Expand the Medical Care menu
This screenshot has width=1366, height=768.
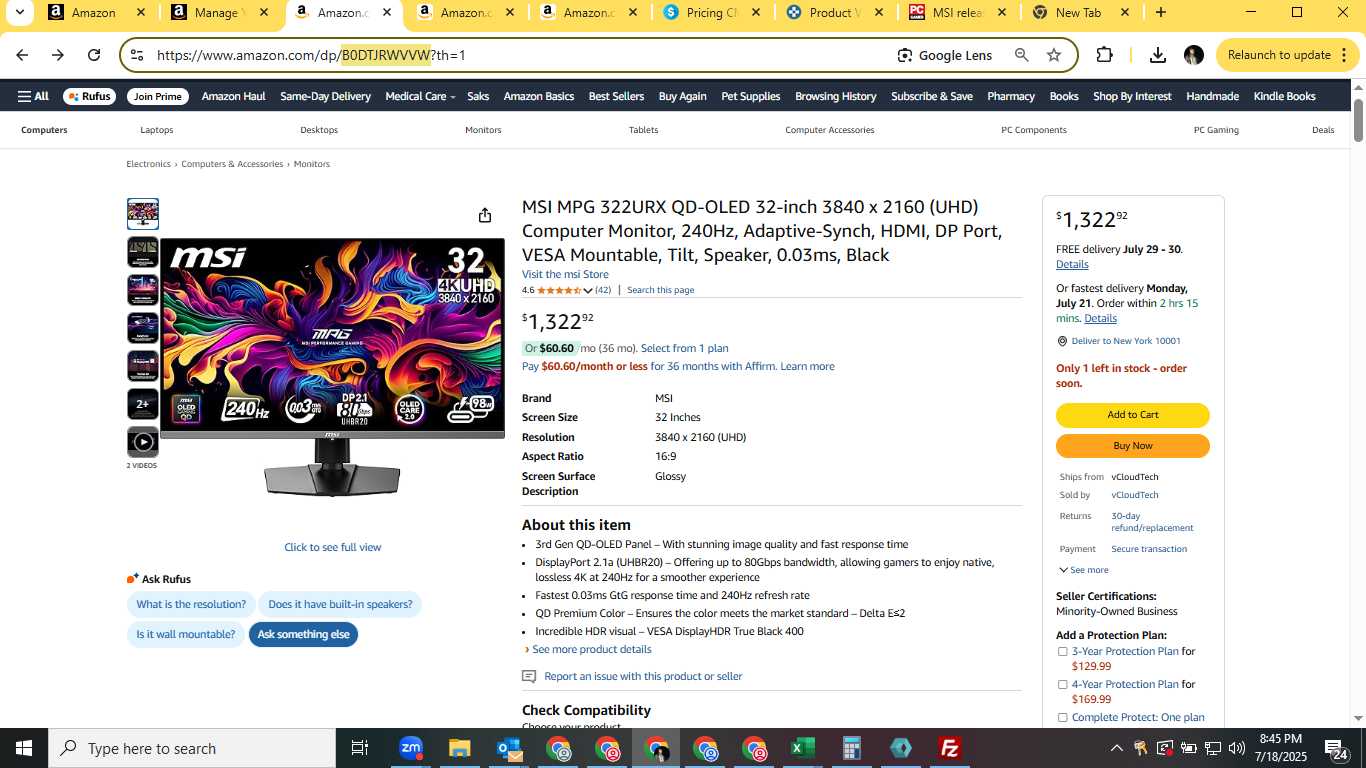point(420,96)
